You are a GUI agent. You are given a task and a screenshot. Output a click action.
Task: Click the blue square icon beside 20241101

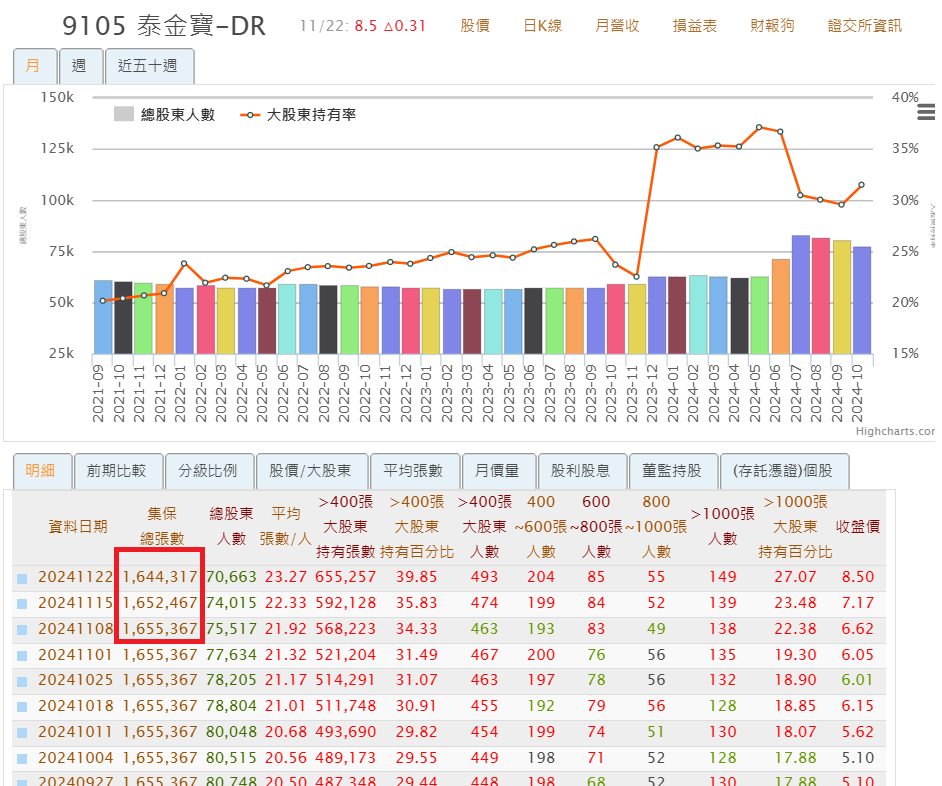coord(22,655)
